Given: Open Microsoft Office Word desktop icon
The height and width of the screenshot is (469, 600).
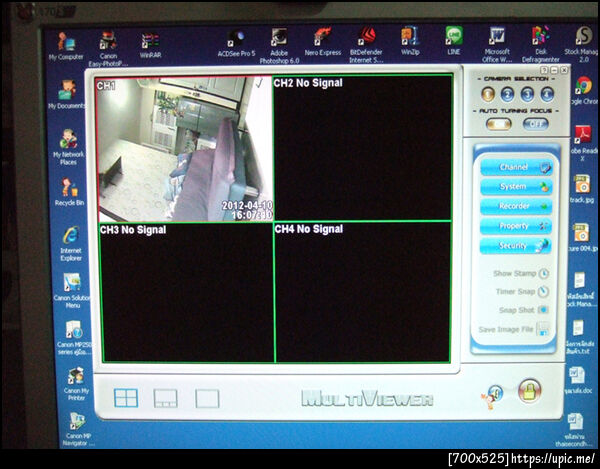Looking at the screenshot, I should click(497, 44).
